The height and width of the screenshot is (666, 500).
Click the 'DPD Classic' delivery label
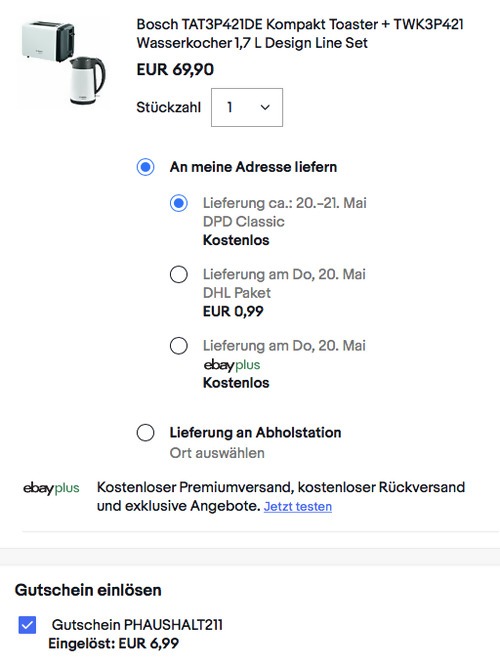(x=244, y=222)
